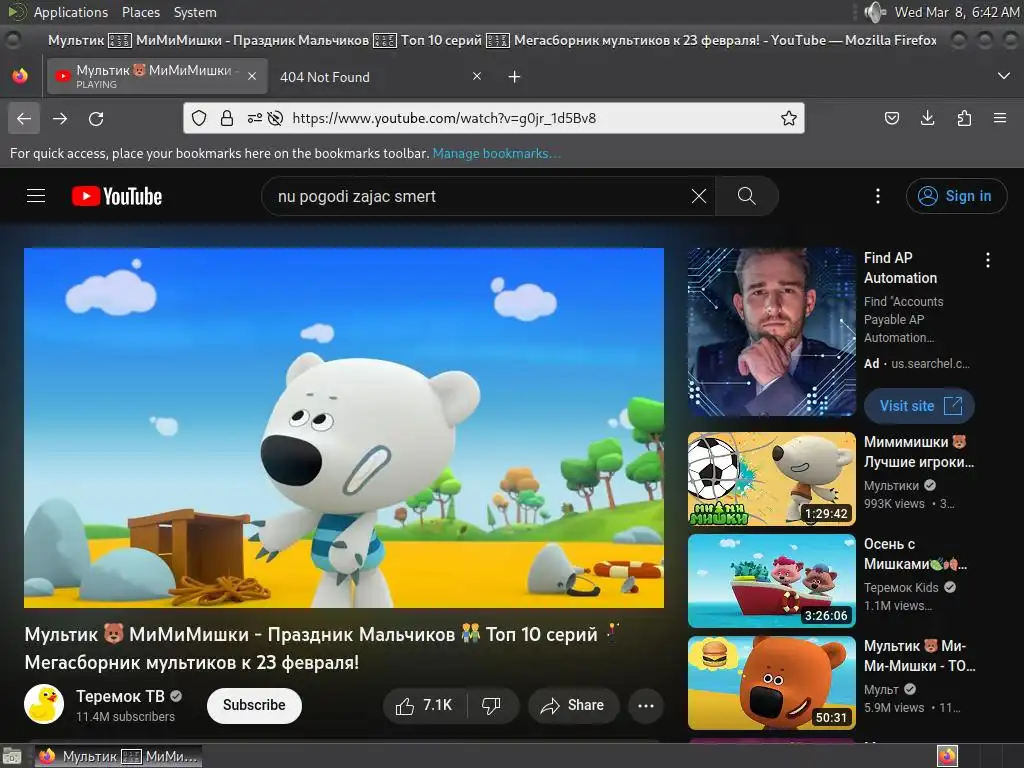Open the YouTube settings three-dot menu
1024x768 pixels.
878,196
